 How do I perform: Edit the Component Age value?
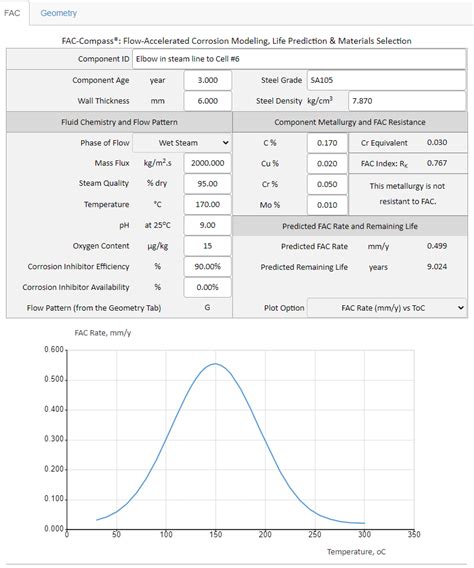tap(207, 80)
